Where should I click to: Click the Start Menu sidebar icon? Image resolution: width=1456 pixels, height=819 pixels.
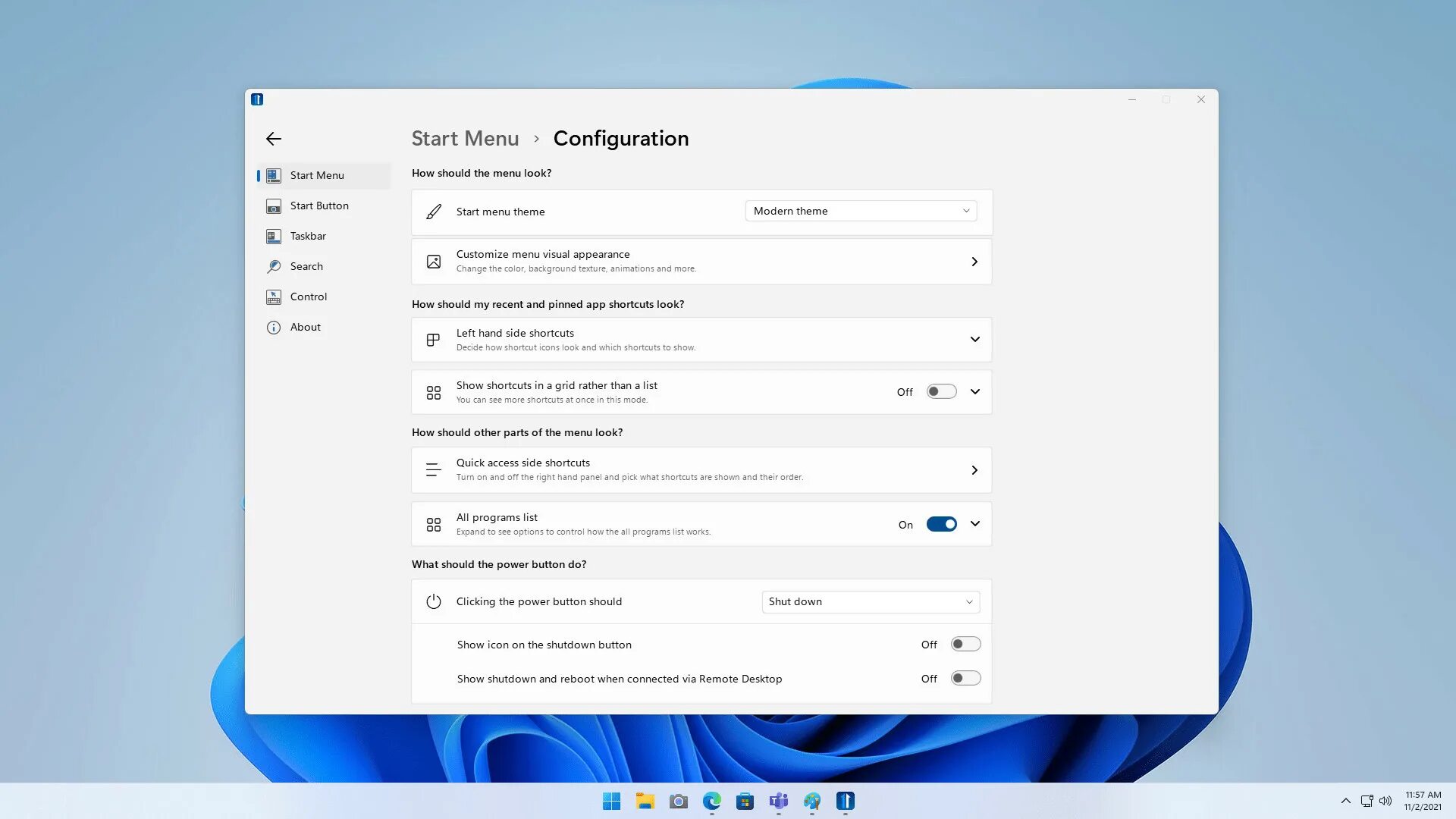pos(273,175)
